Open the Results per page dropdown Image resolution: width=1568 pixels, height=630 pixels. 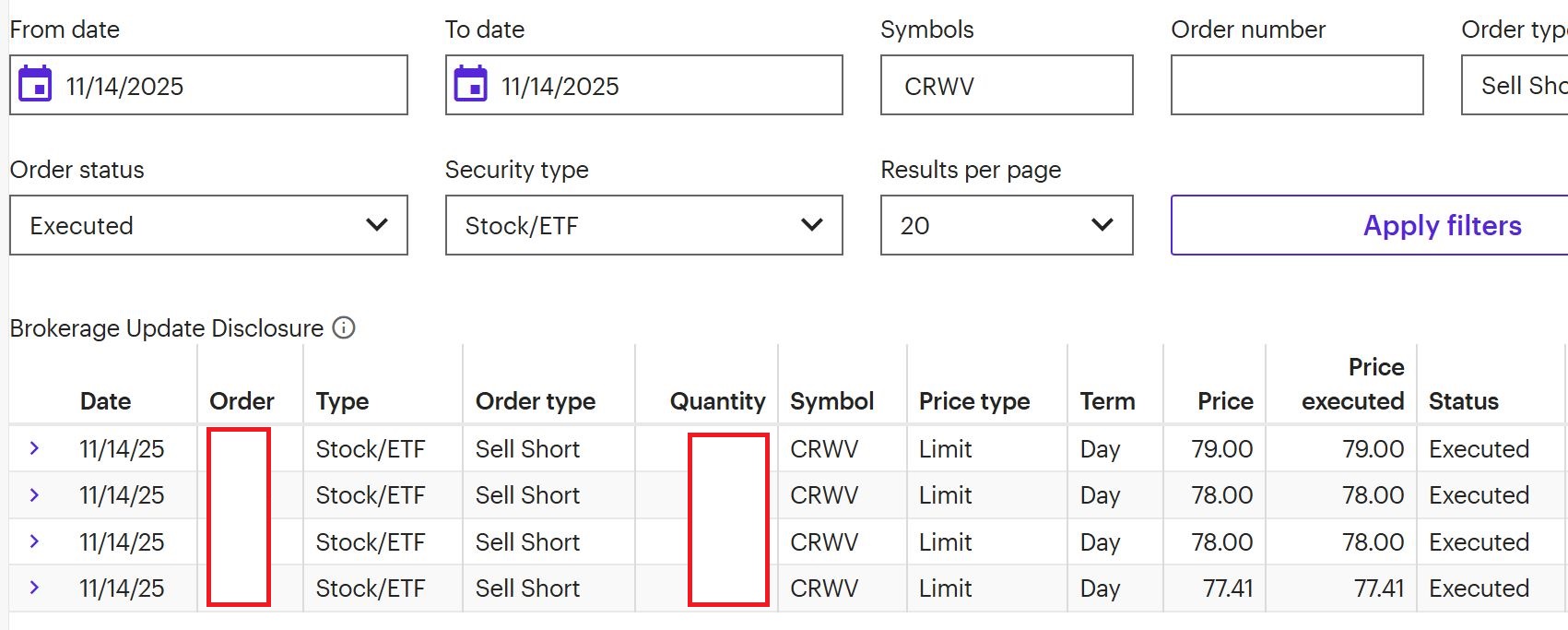[x=1006, y=225]
